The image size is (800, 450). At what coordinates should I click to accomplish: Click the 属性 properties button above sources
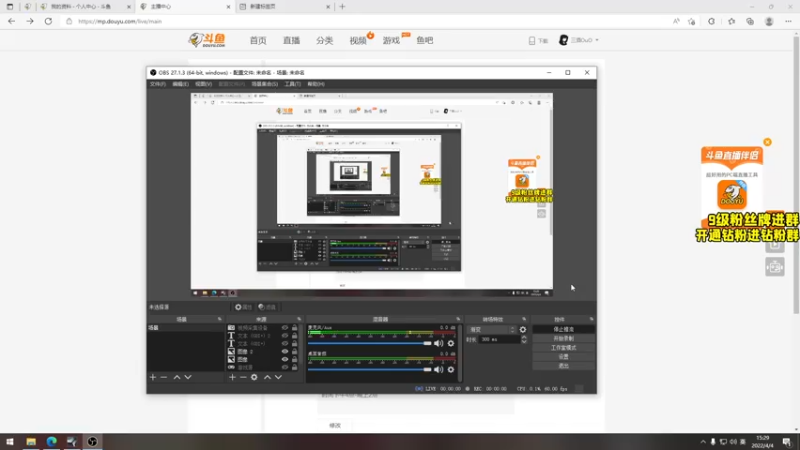(x=243, y=307)
